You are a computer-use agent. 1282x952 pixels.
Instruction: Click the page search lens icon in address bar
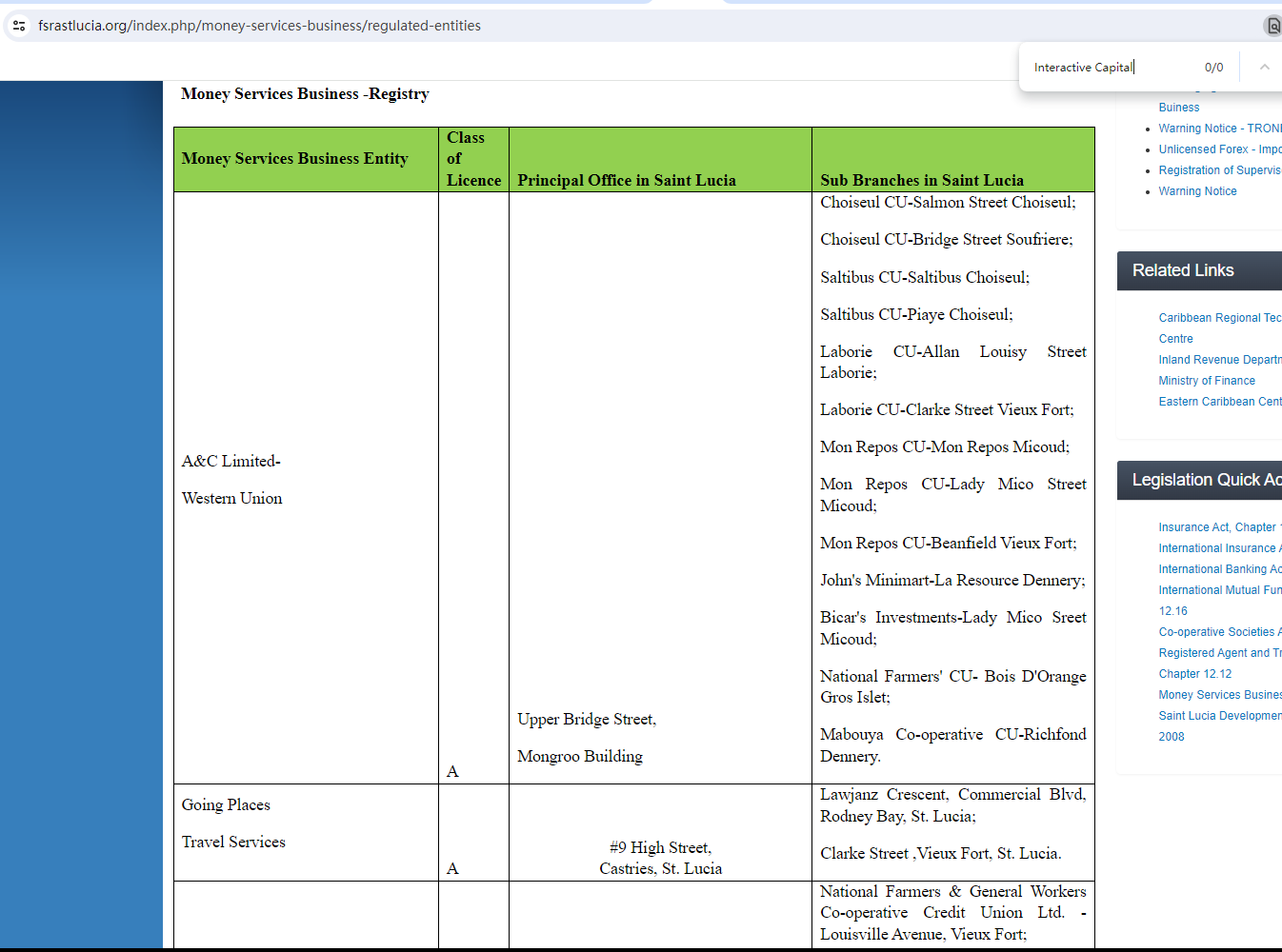click(x=1272, y=26)
